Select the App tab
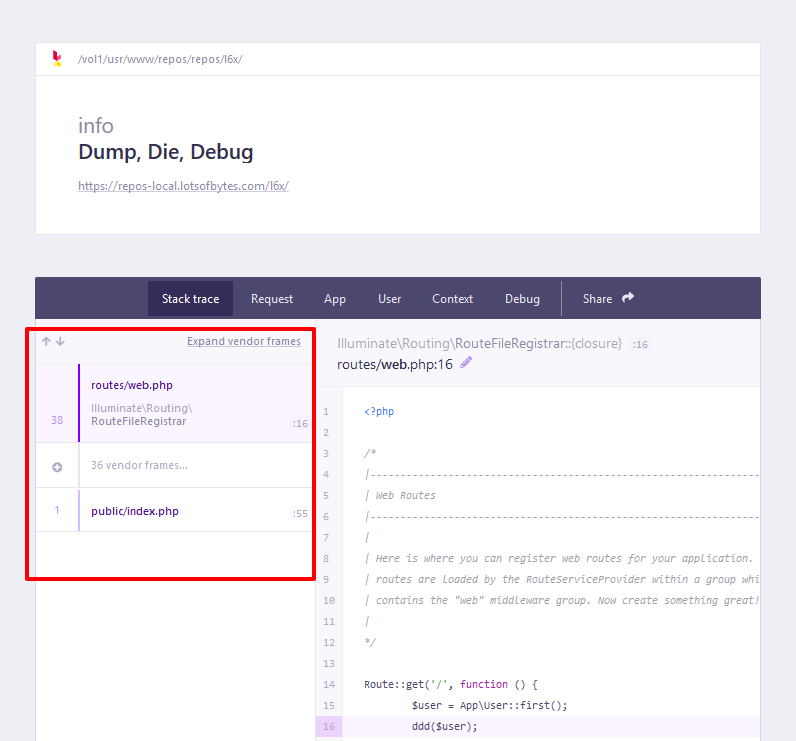This screenshot has width=796, height=741. [335, 299]
